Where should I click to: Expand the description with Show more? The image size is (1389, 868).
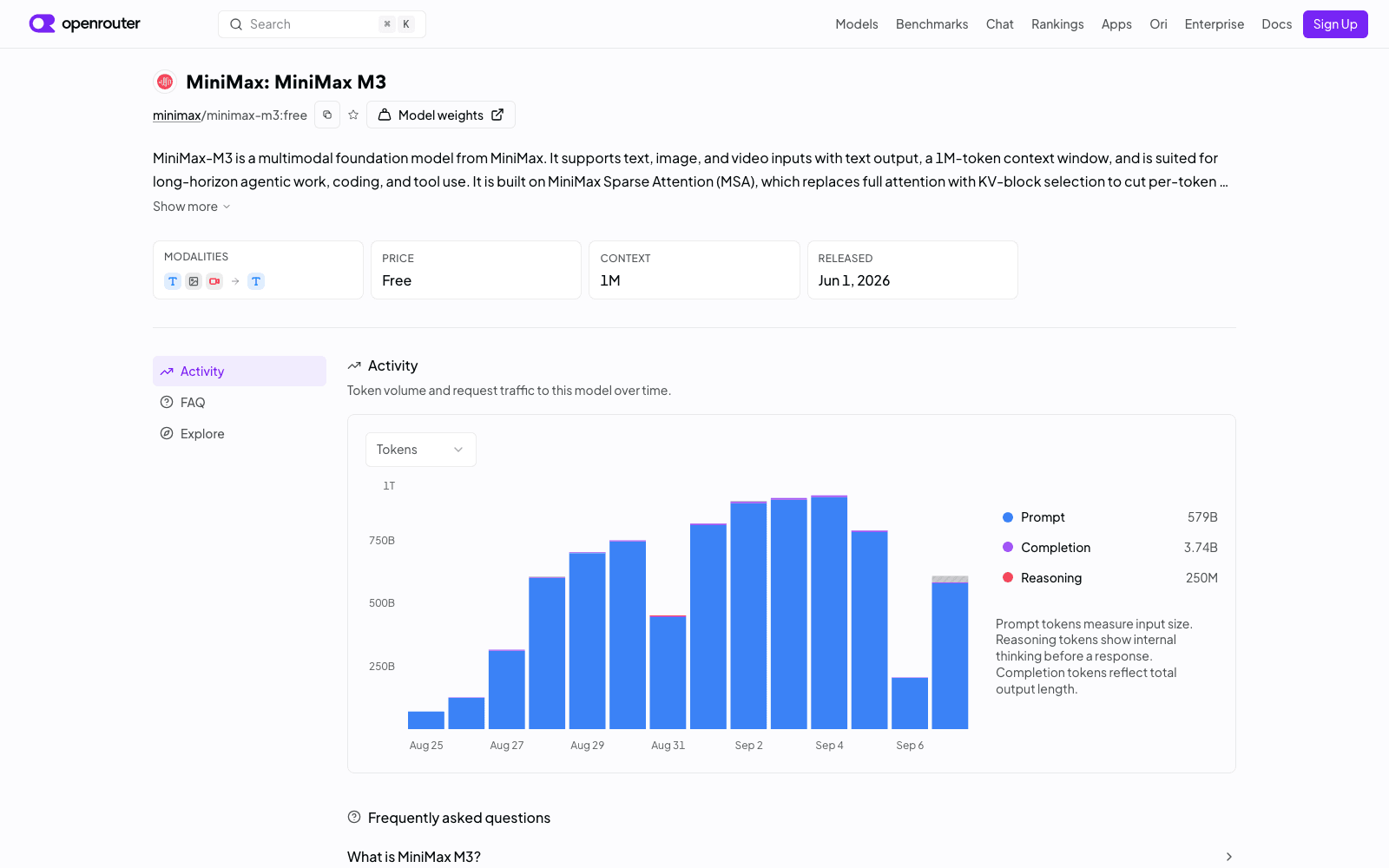coord(192,207)
